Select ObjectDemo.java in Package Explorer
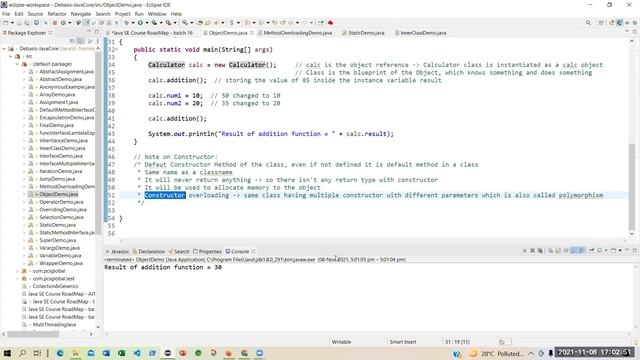640x360 pixels. 58,194
